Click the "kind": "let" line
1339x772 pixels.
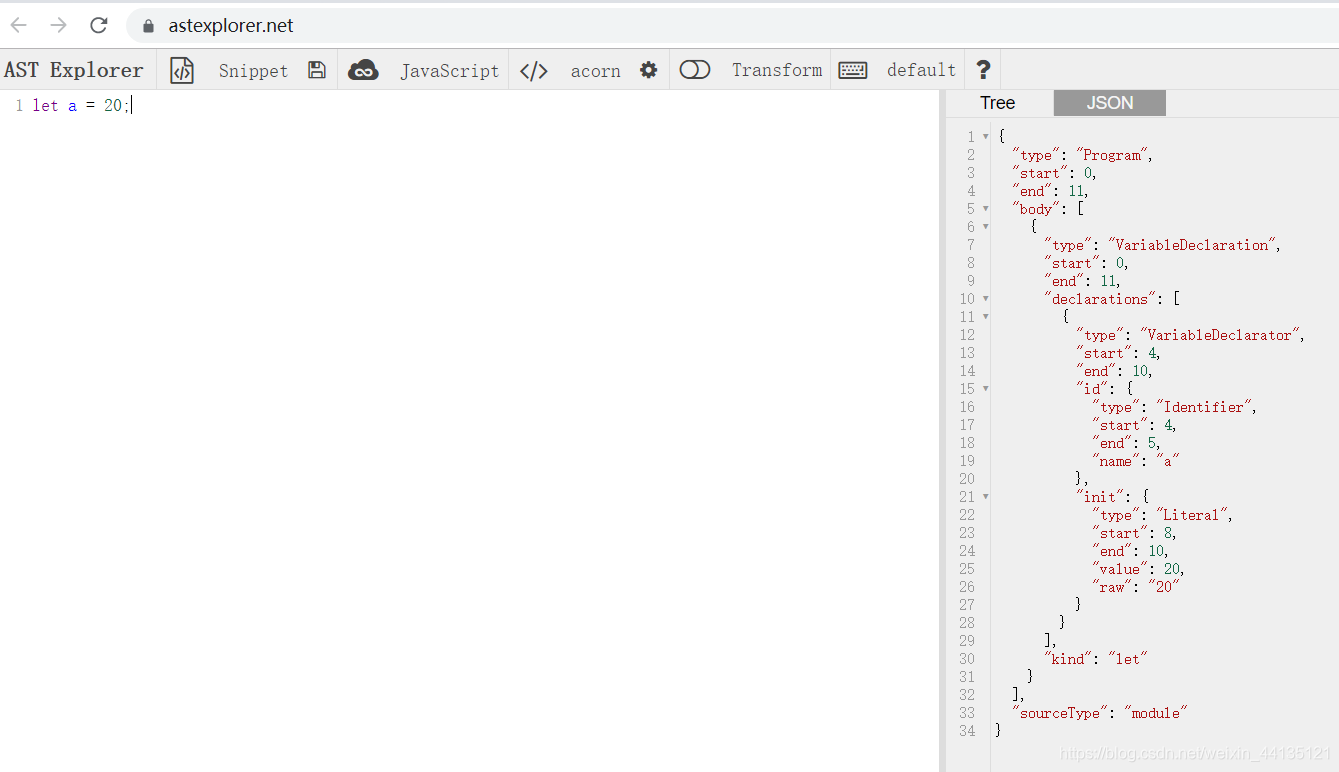click(1096, 659)
